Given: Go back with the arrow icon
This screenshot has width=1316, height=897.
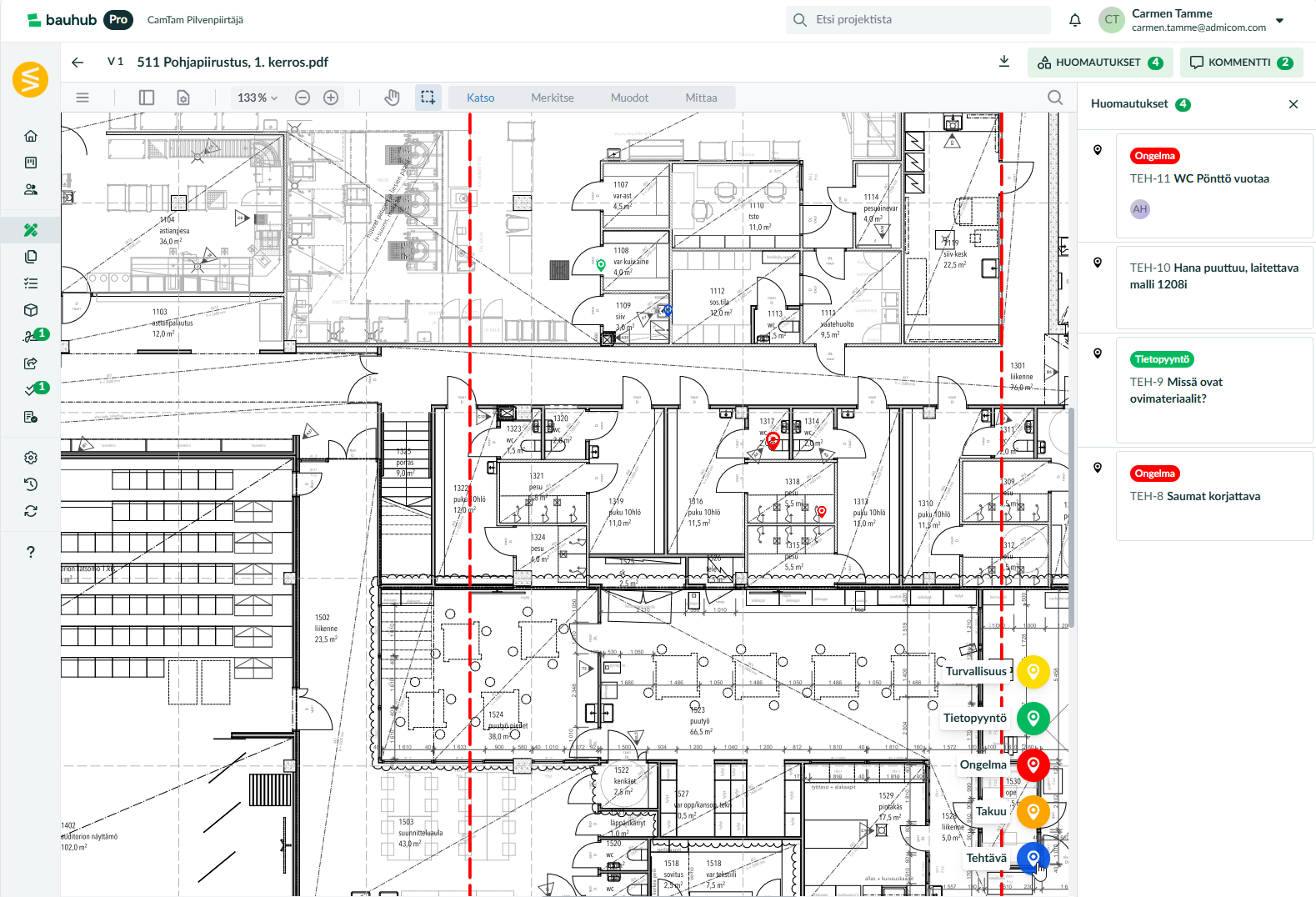Looking at the screenshot, I should [x=78, y=62].
